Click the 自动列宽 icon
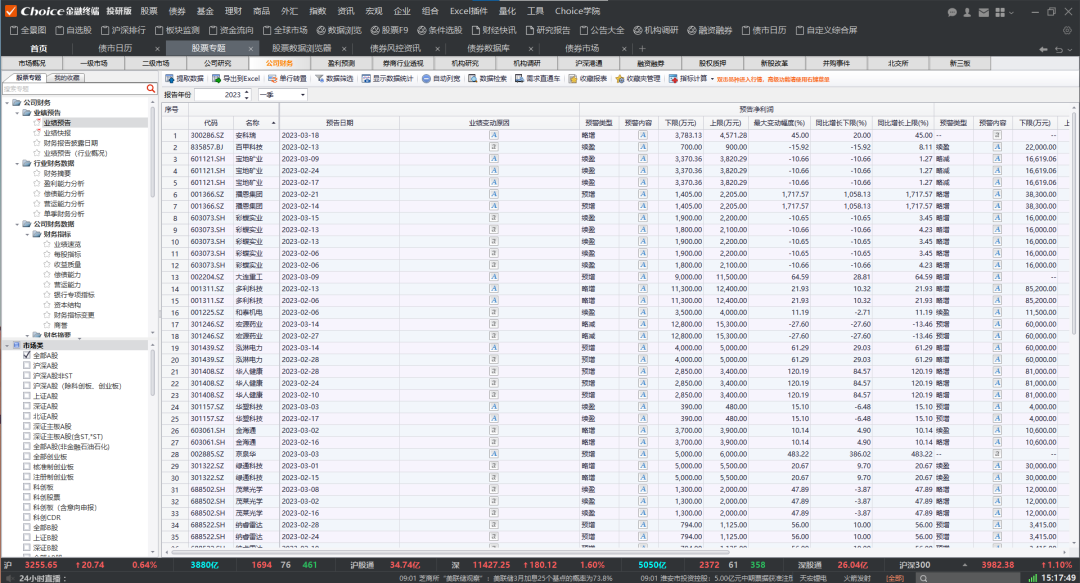 [x=426, y=79]
